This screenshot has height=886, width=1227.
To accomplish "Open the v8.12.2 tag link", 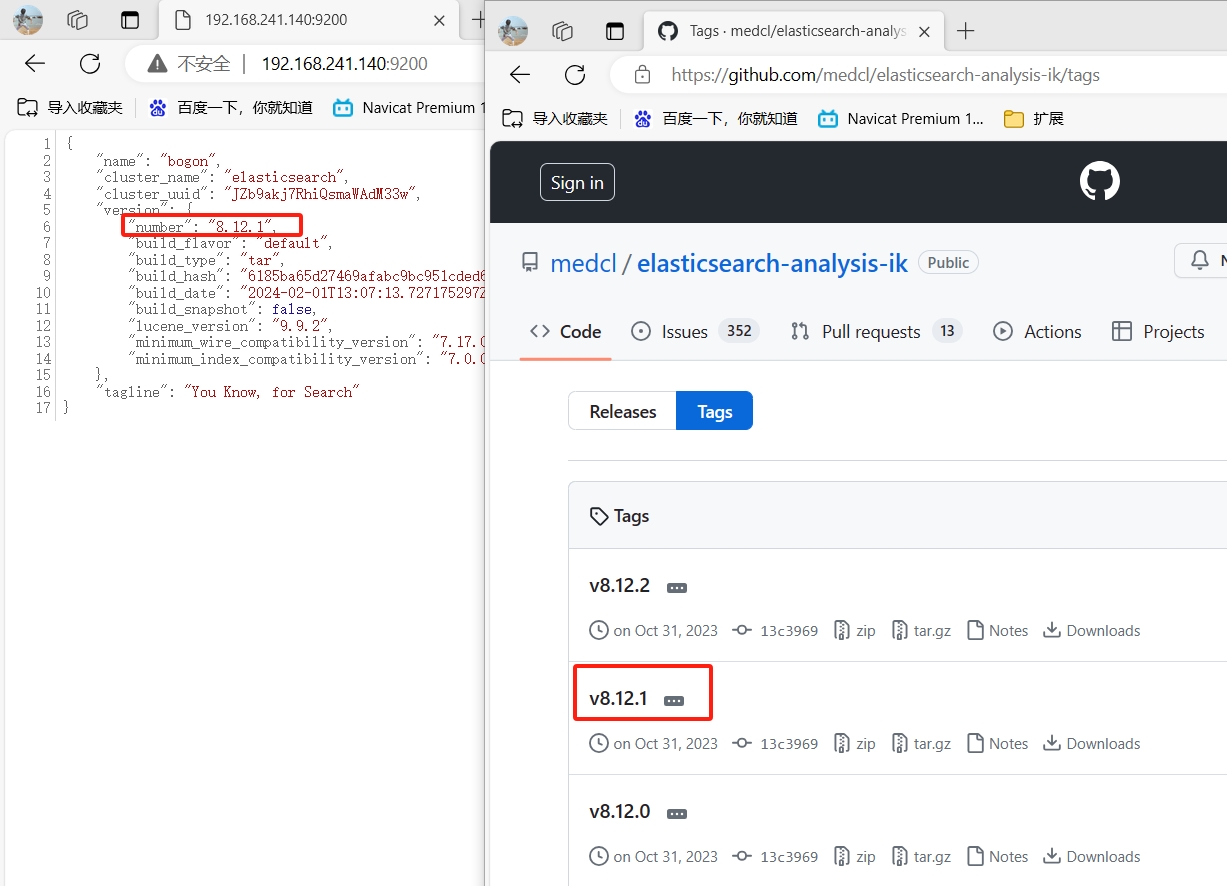I will [620, 586].
